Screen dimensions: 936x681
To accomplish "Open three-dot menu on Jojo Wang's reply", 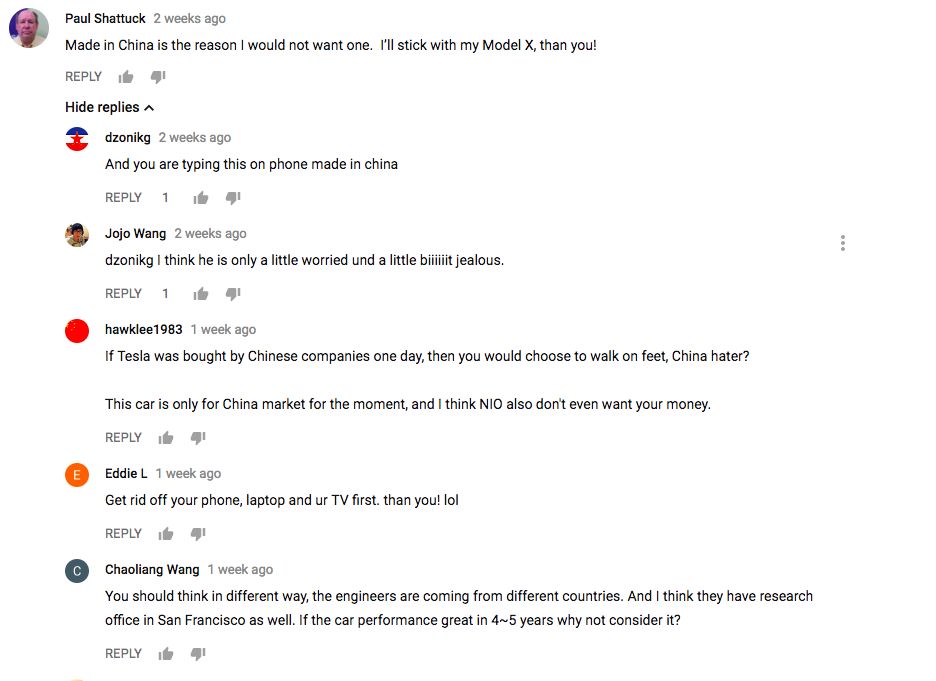I will (843, 243).
